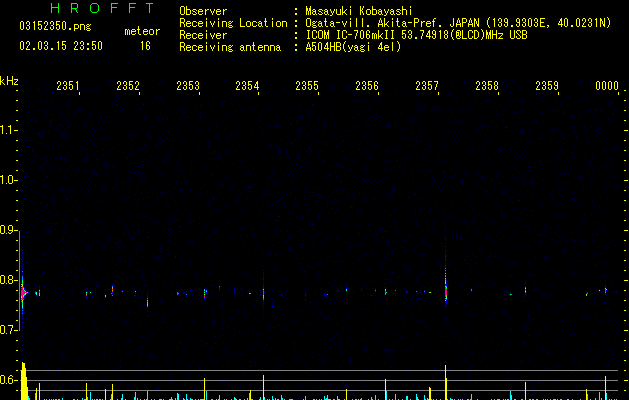Viewport: 629px width, 400px height.
Task: Click the bright echo at the spectrogram start
Action: (x=24, y=293)
